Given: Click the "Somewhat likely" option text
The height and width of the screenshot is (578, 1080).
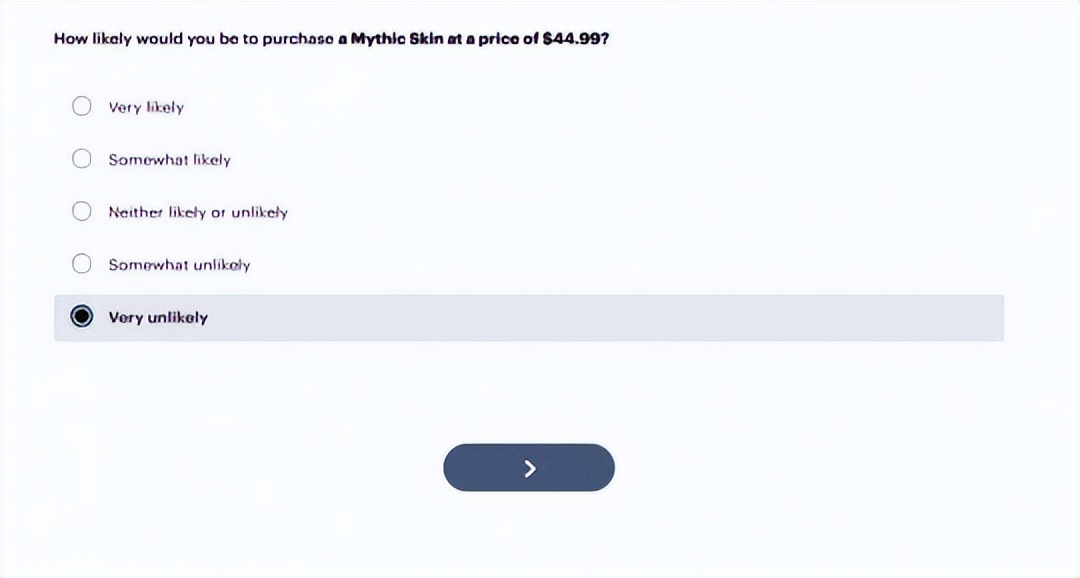Looking at the screenshot, I should pos(169,160).
